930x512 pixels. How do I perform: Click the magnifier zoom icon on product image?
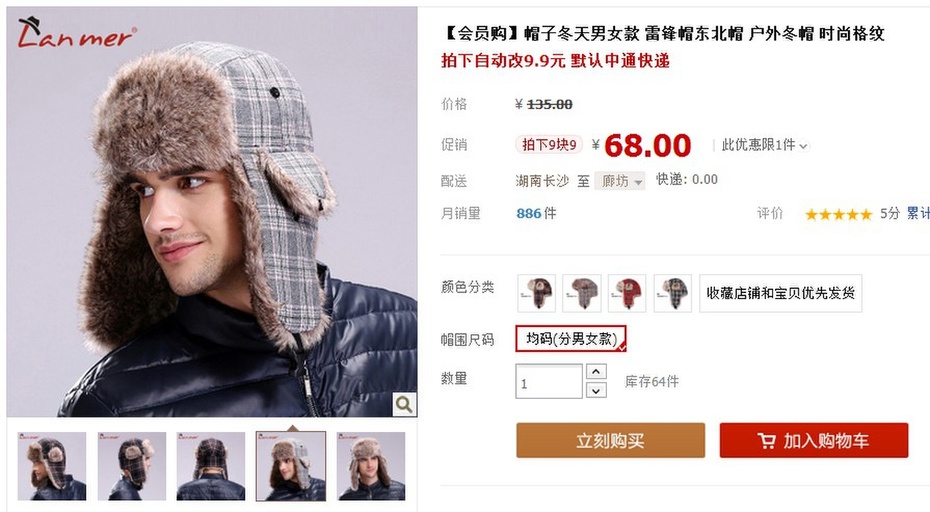(405, 404)
